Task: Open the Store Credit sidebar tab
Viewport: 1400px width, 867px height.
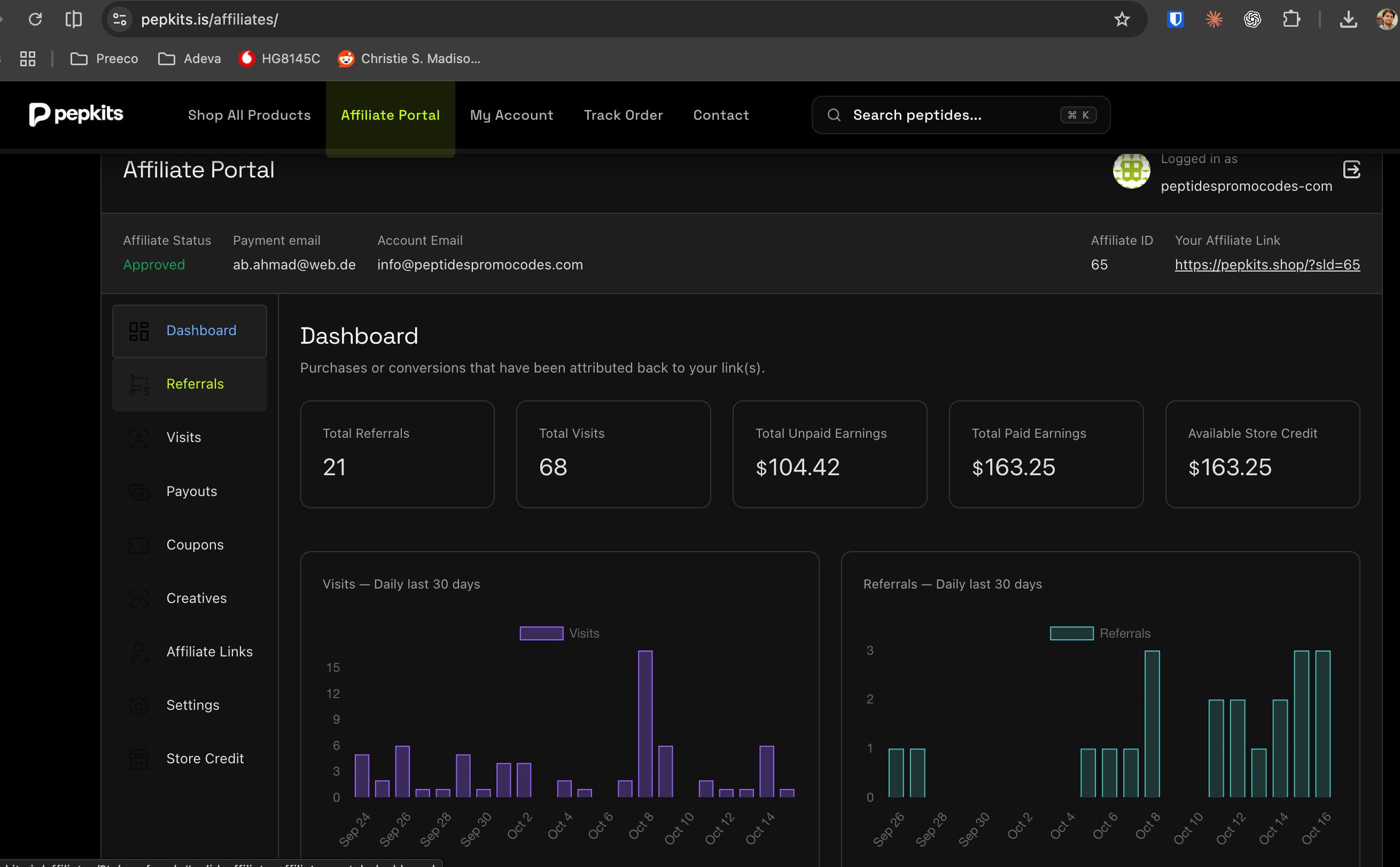Action: tap(190, 758)
